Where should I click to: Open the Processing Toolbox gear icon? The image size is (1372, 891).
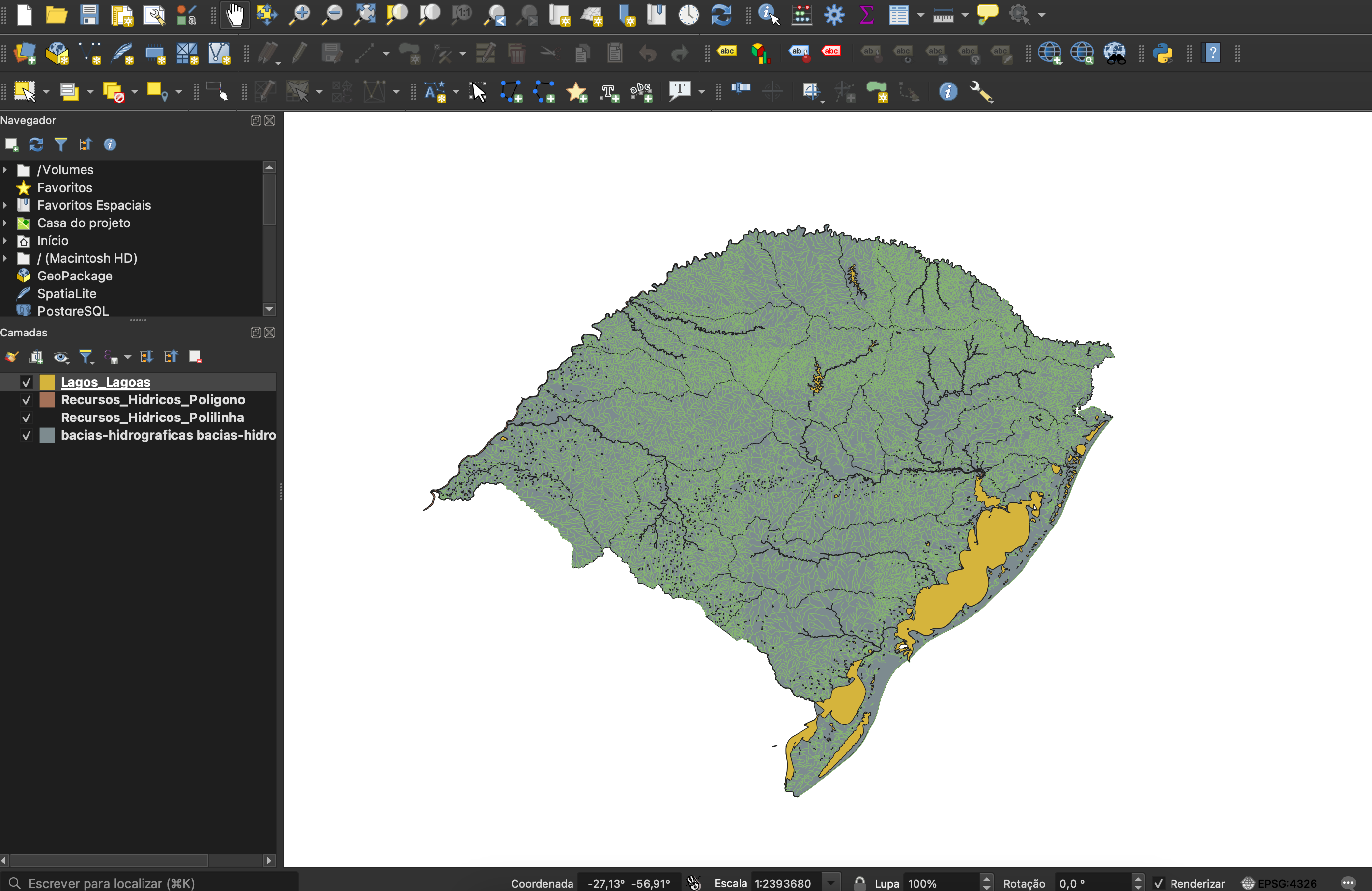[x=833, y=14]
